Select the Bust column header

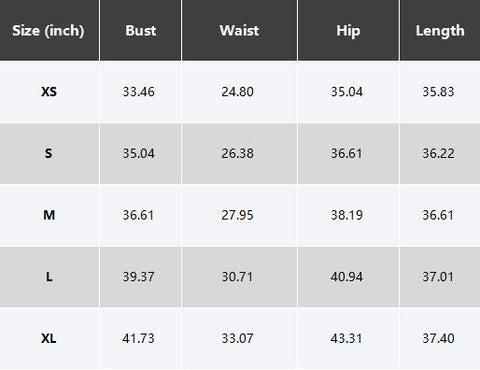(141, 31)
